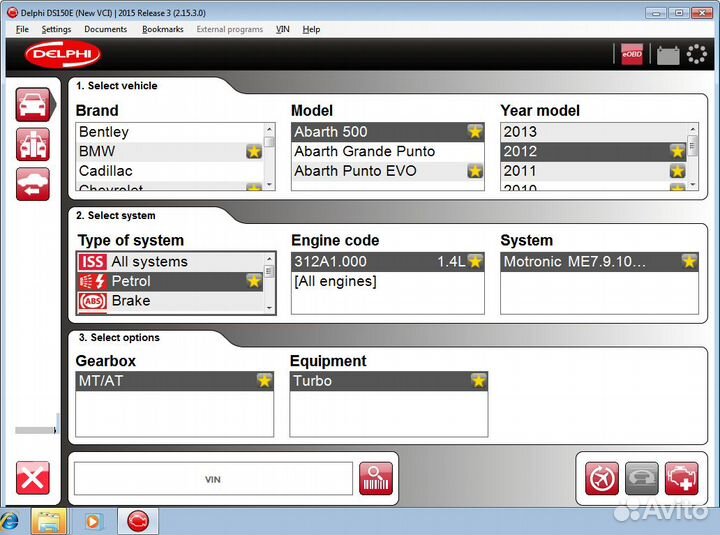Click the second red sidebar icon
This screenshot has height=535, width=720.
click(x=33, y=145)
